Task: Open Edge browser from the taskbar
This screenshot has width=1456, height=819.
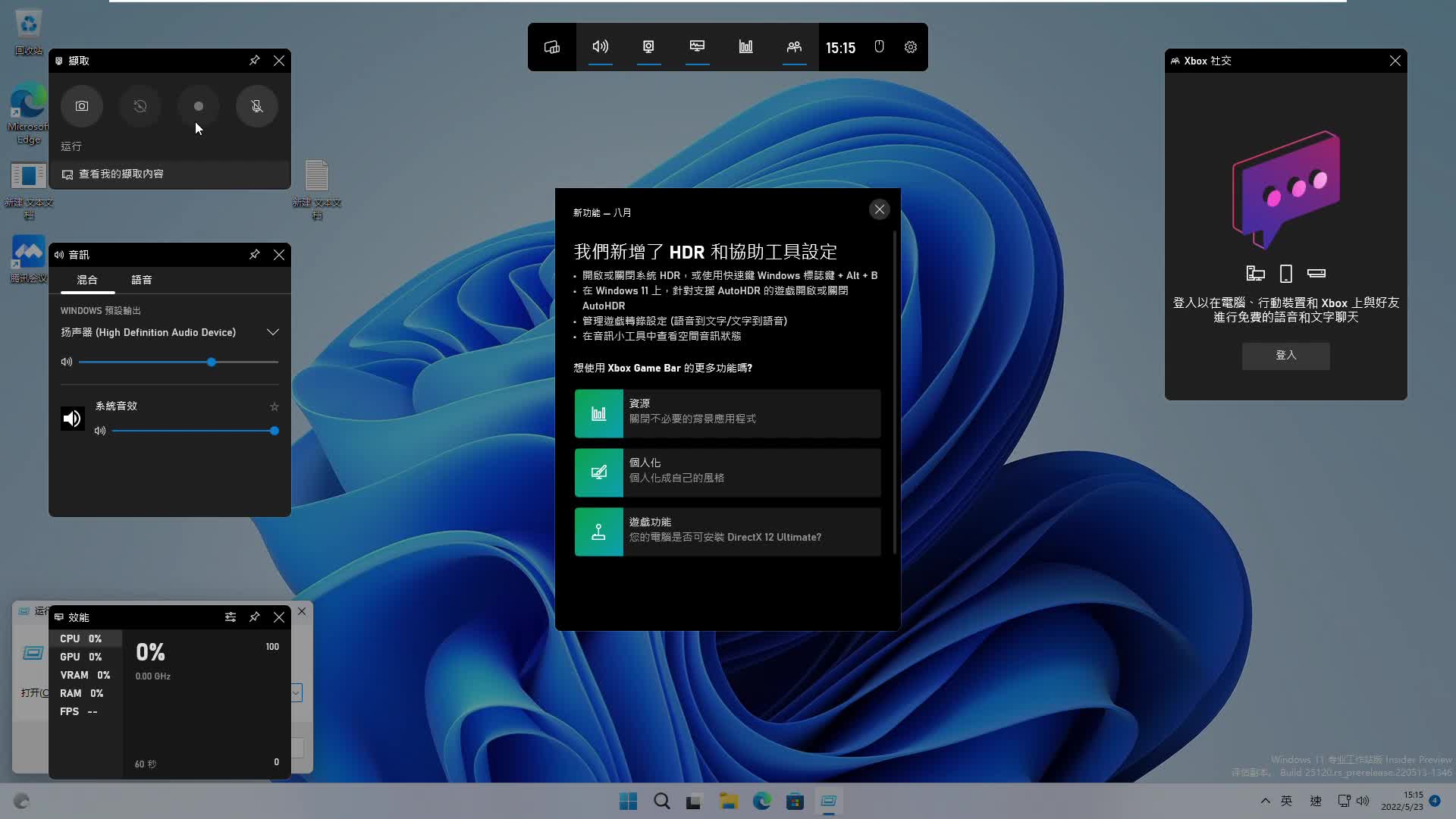Action: tap(761, 802)
